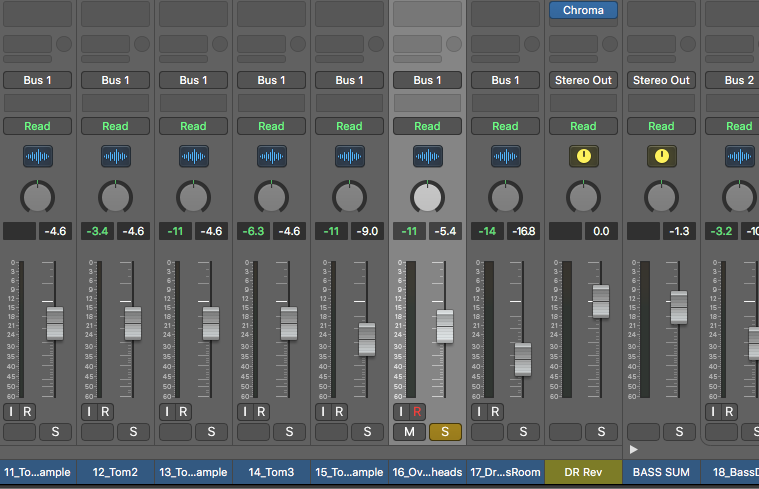Click the pan knob on 15_To...ample channel
Screen dimensions: 759x489
click(x=349, y=197)
